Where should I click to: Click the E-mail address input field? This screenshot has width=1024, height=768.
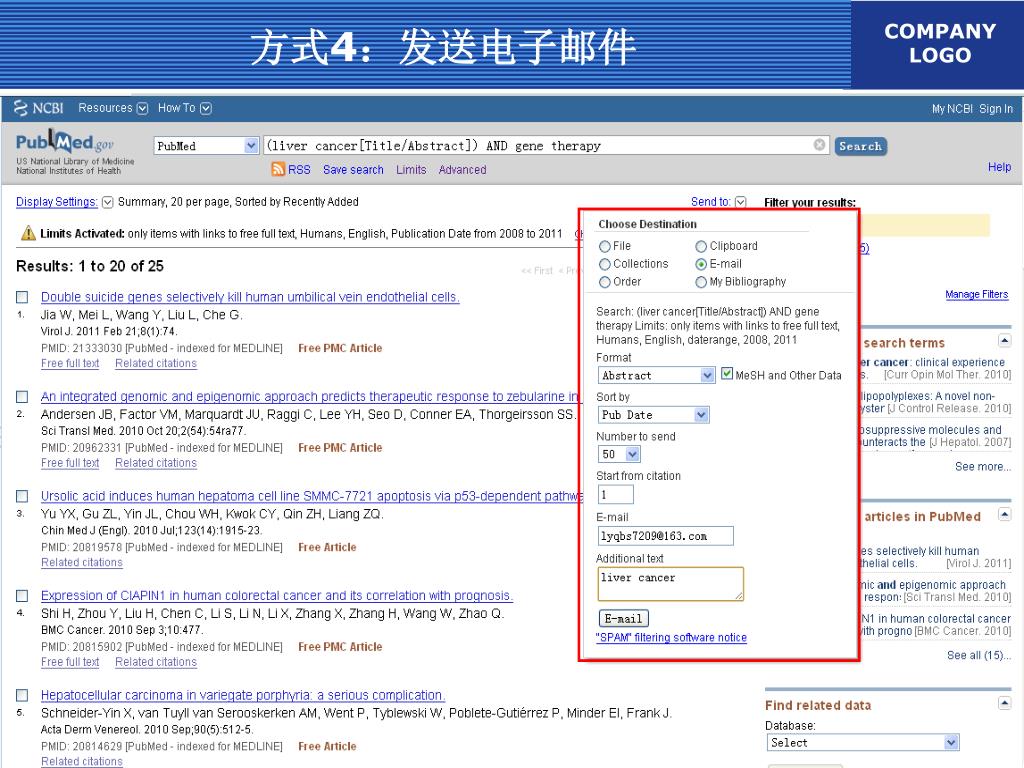(665, 536)
